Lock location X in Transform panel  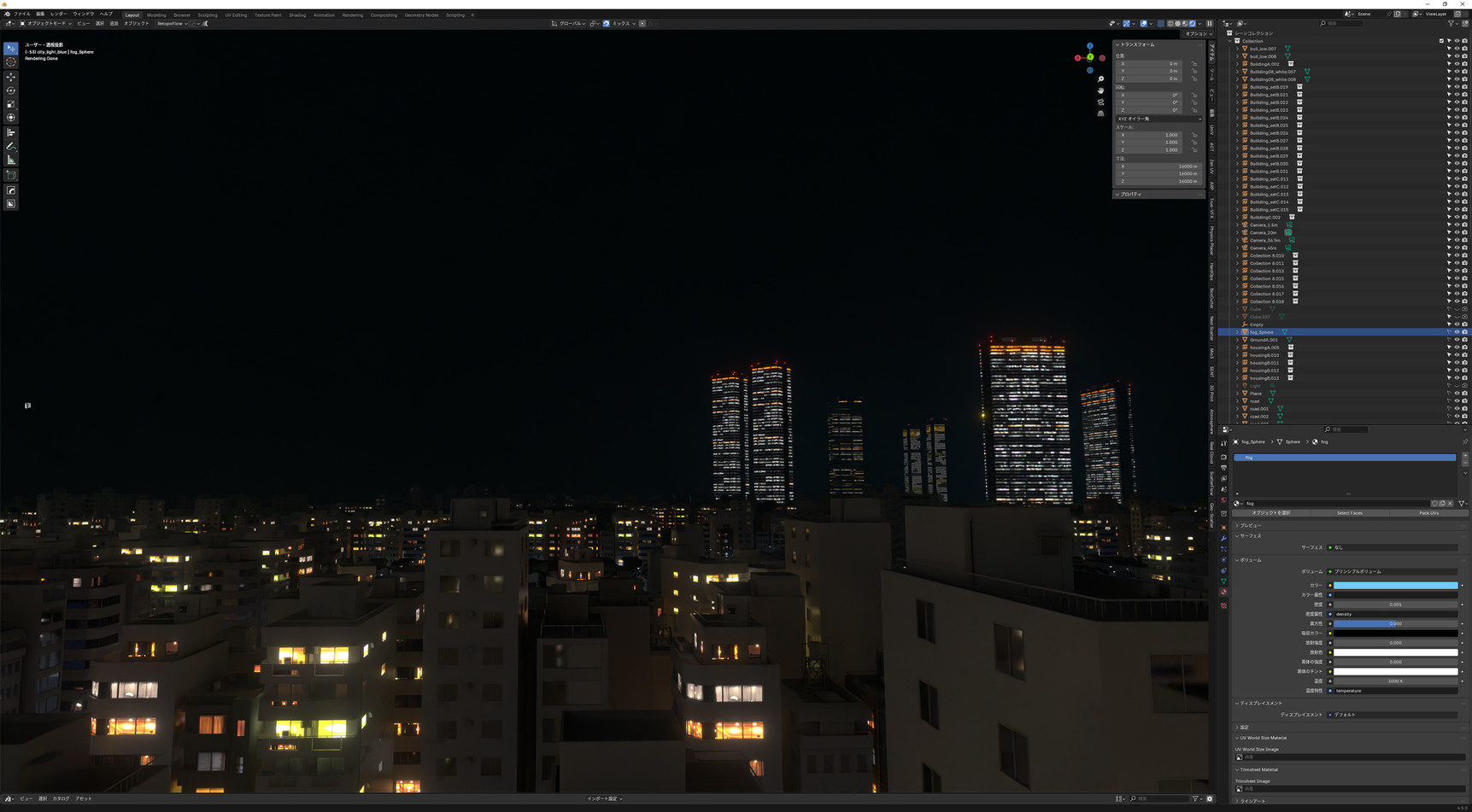[1194, 64]
